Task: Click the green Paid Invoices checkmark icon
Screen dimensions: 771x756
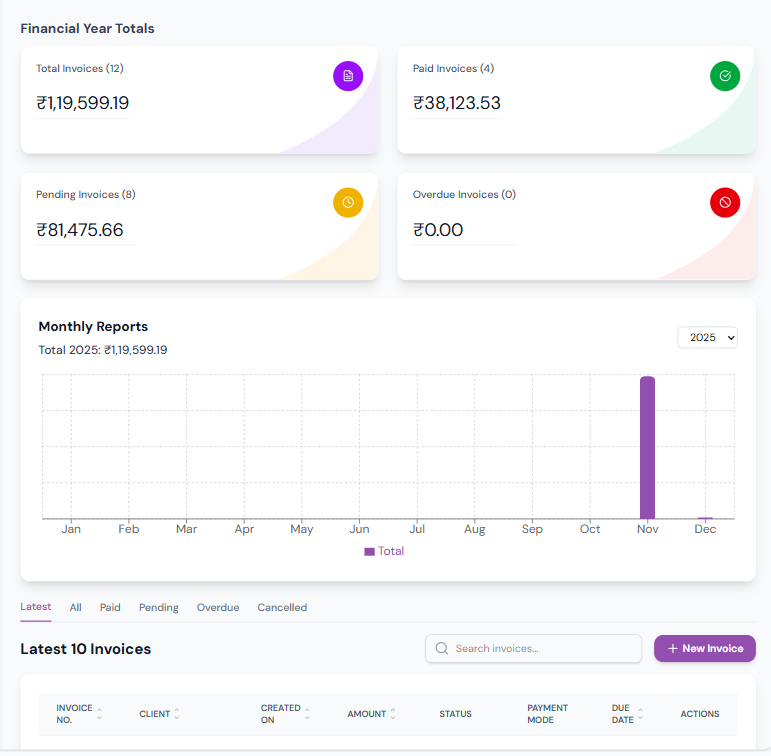Action: 725,76
